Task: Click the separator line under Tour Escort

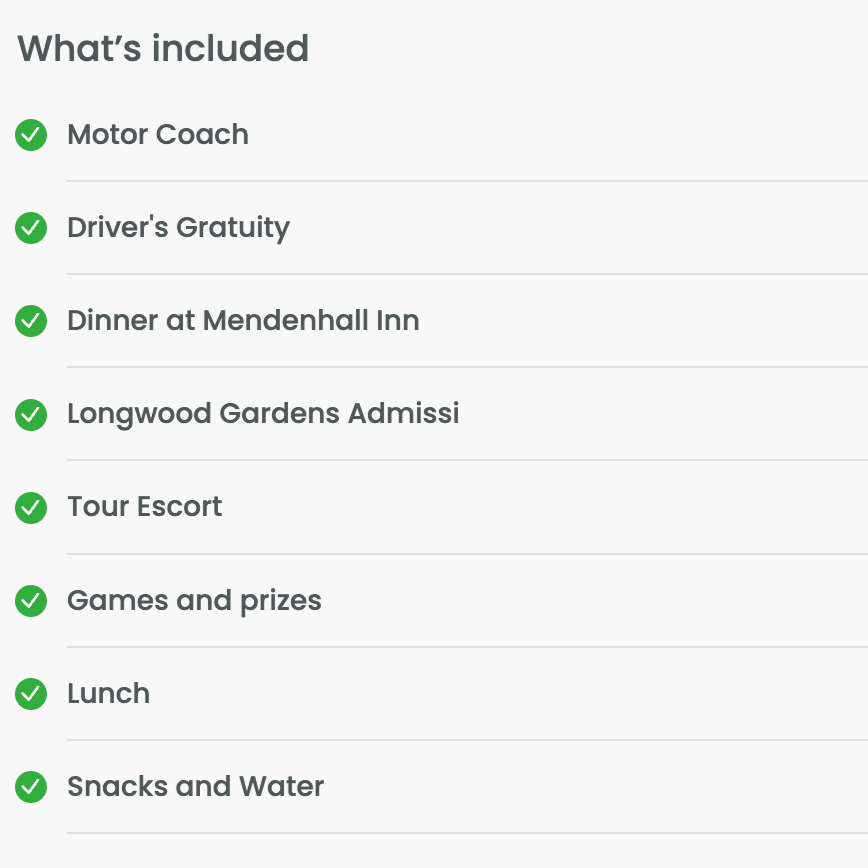Action: (467, 554)
